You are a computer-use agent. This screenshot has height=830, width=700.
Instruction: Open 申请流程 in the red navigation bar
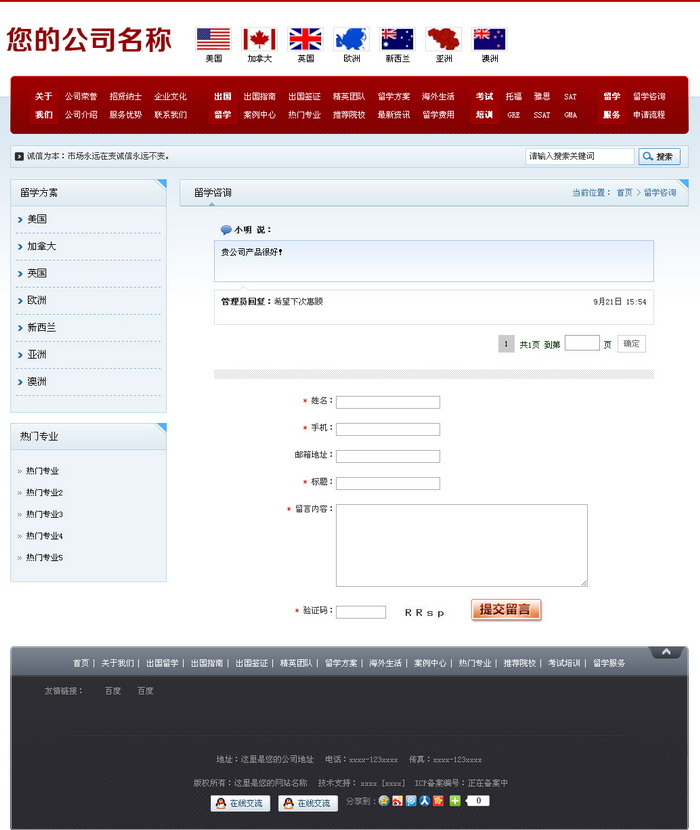click(648, 115)
